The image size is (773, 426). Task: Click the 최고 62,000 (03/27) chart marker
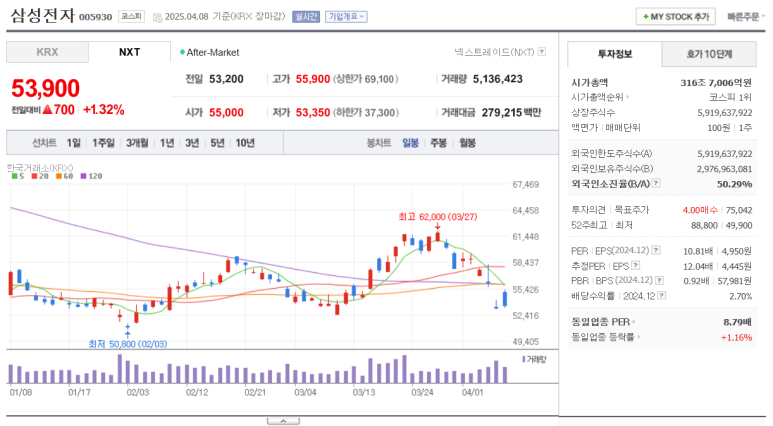[x=438, y=217]
